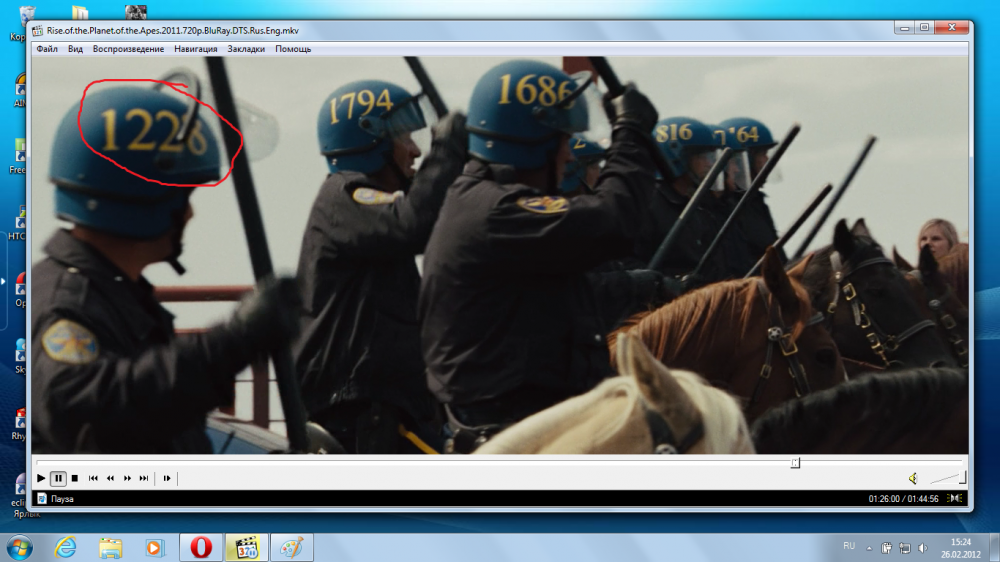Open the Windows Start menu

(x=20, y=547)
